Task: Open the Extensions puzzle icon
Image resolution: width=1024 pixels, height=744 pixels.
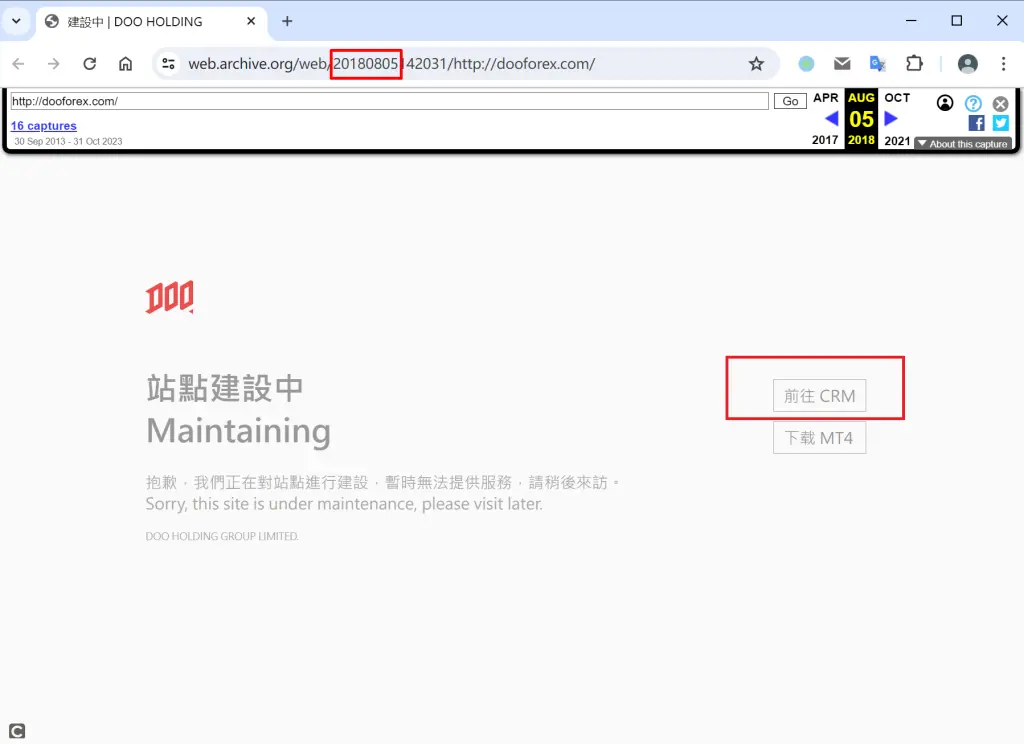Action: (x=914, y=63)
